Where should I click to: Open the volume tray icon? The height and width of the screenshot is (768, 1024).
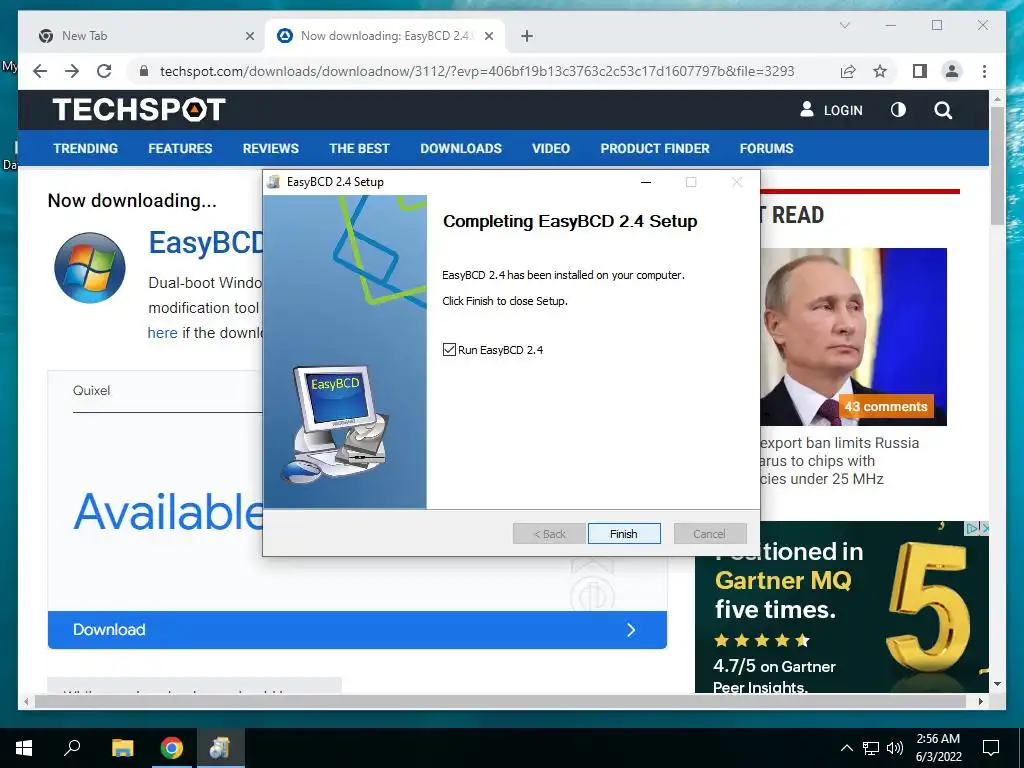[x=895, y=748]
